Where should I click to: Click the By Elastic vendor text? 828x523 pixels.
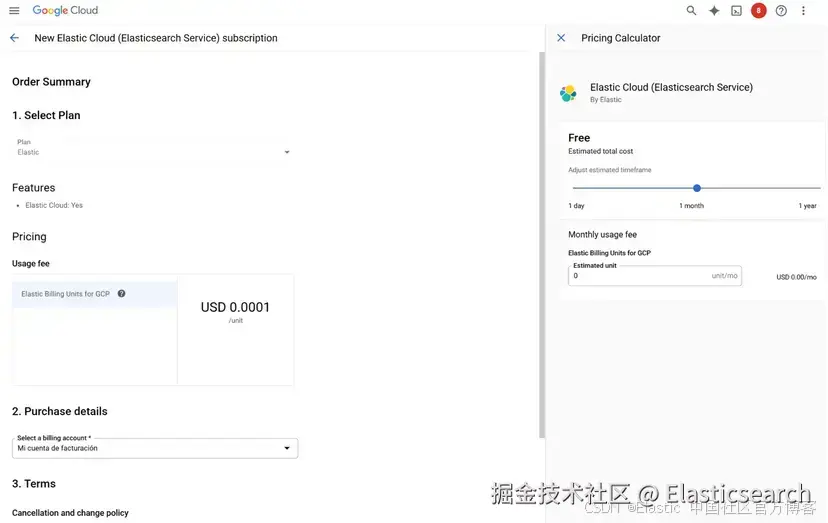[x=606, y=100]
